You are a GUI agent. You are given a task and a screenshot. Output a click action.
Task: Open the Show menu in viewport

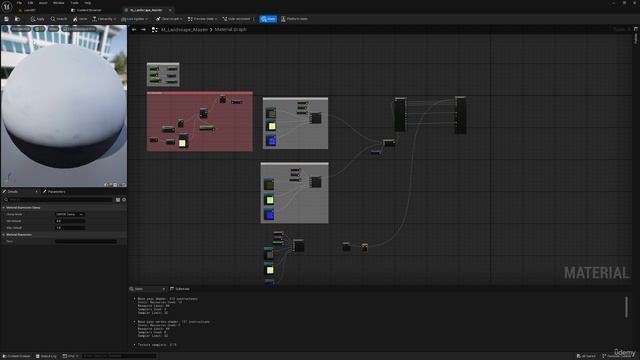[x=53, y=29]
